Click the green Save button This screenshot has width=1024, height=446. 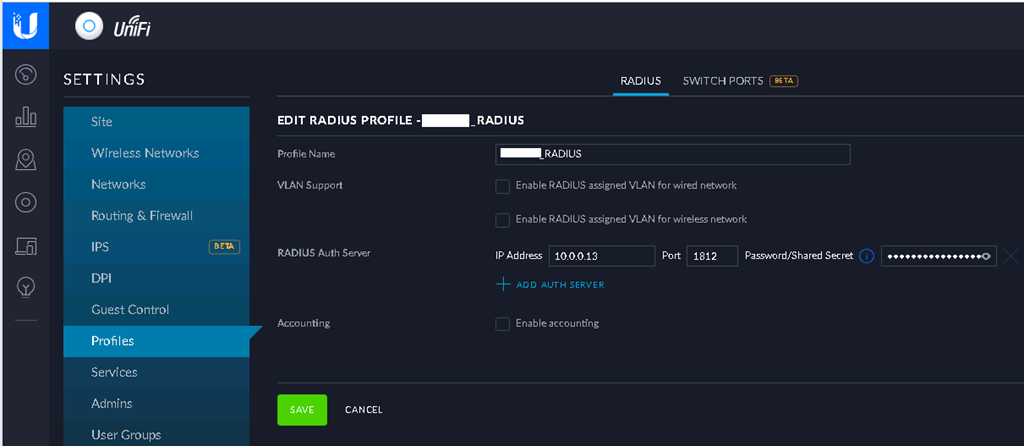point(302,410)
